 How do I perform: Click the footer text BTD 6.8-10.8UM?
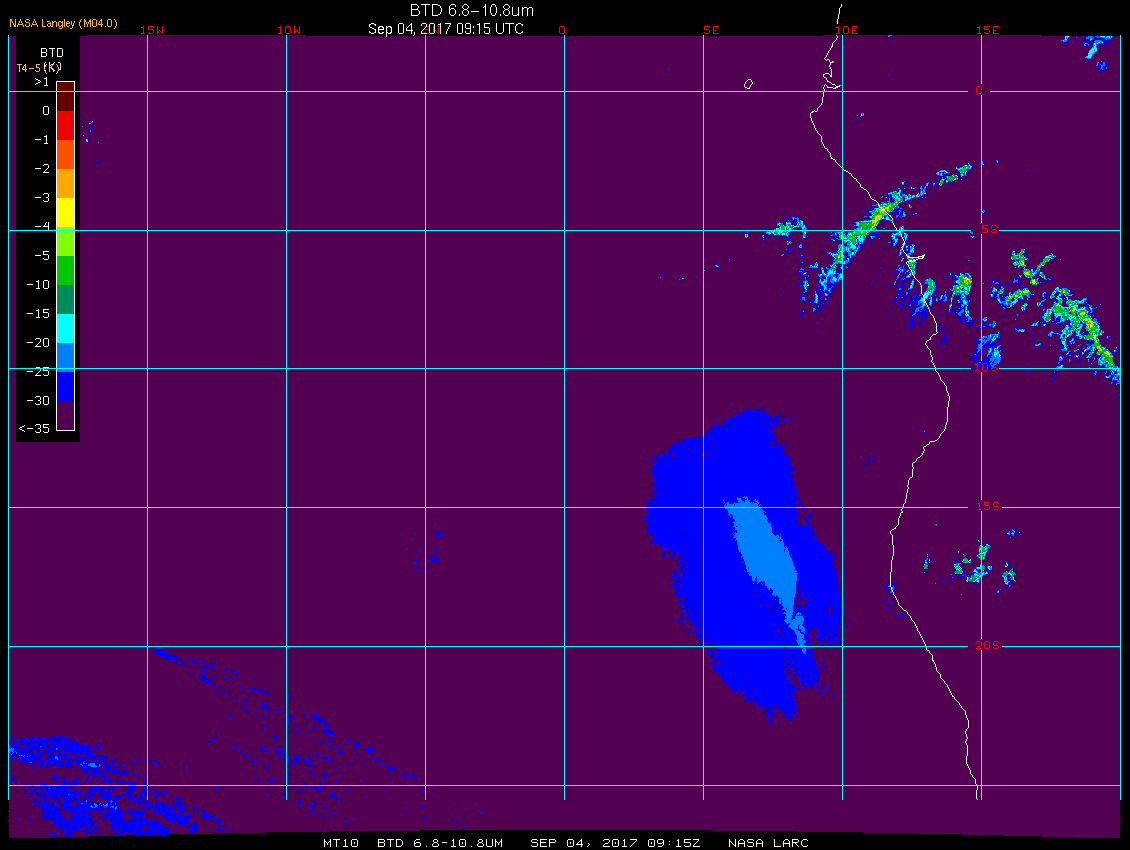(440, 843)
